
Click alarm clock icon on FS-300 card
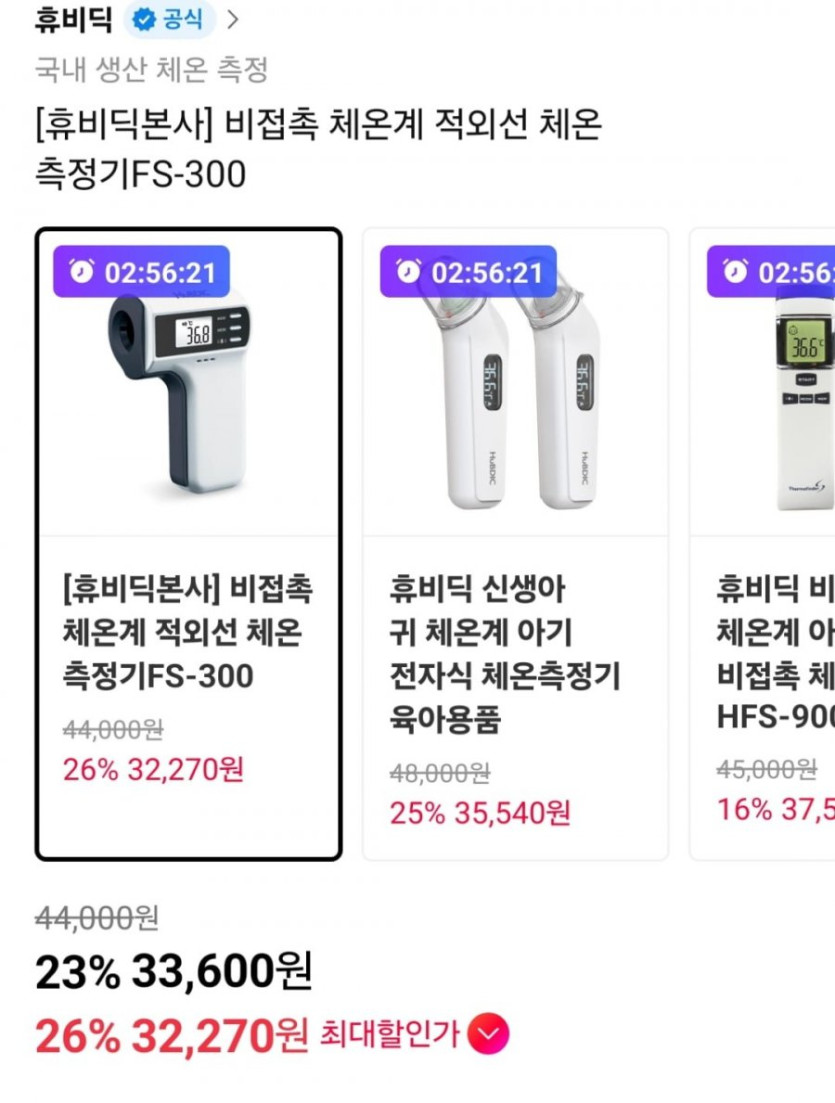82,272
